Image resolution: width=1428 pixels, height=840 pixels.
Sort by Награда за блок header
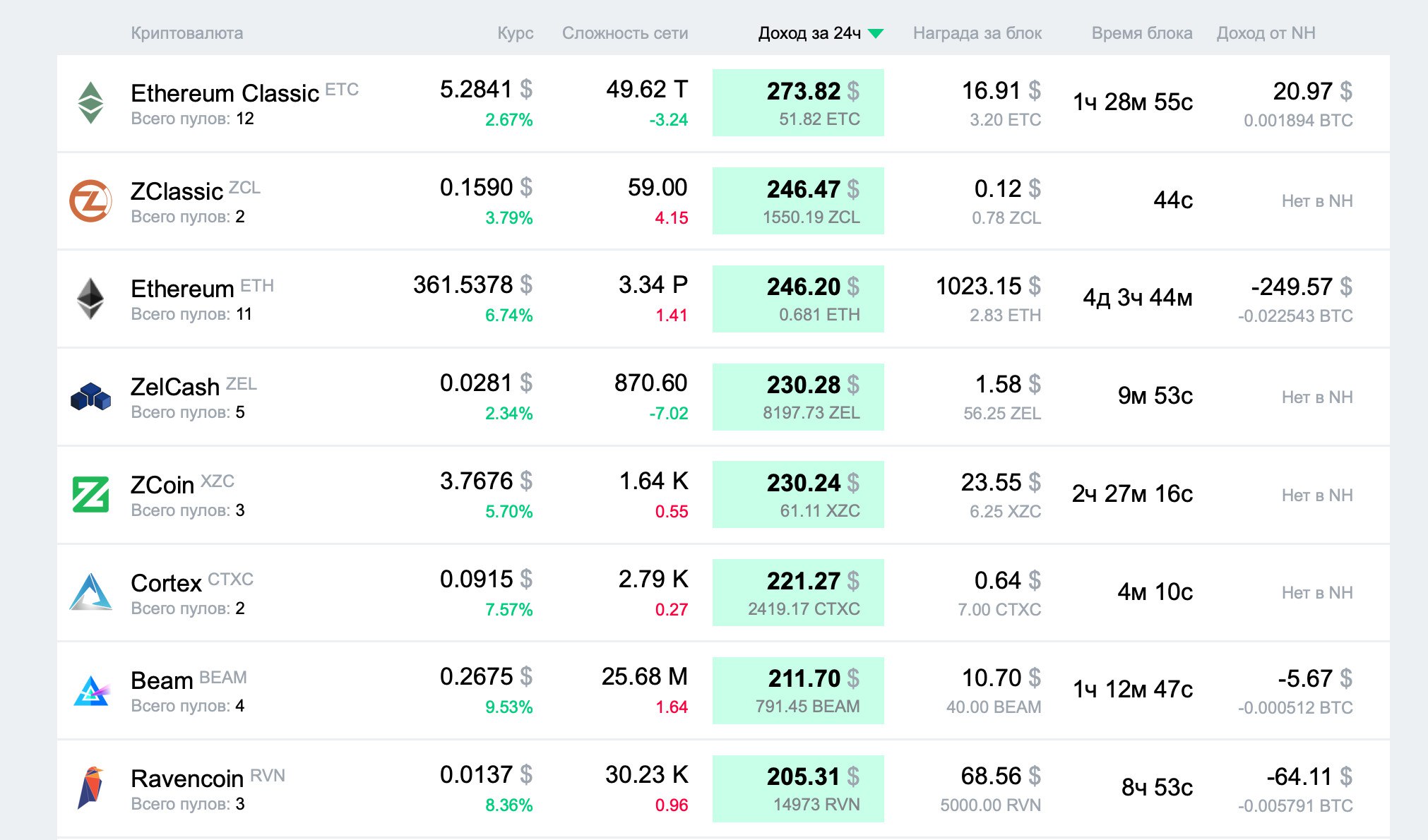coord(977,33)
